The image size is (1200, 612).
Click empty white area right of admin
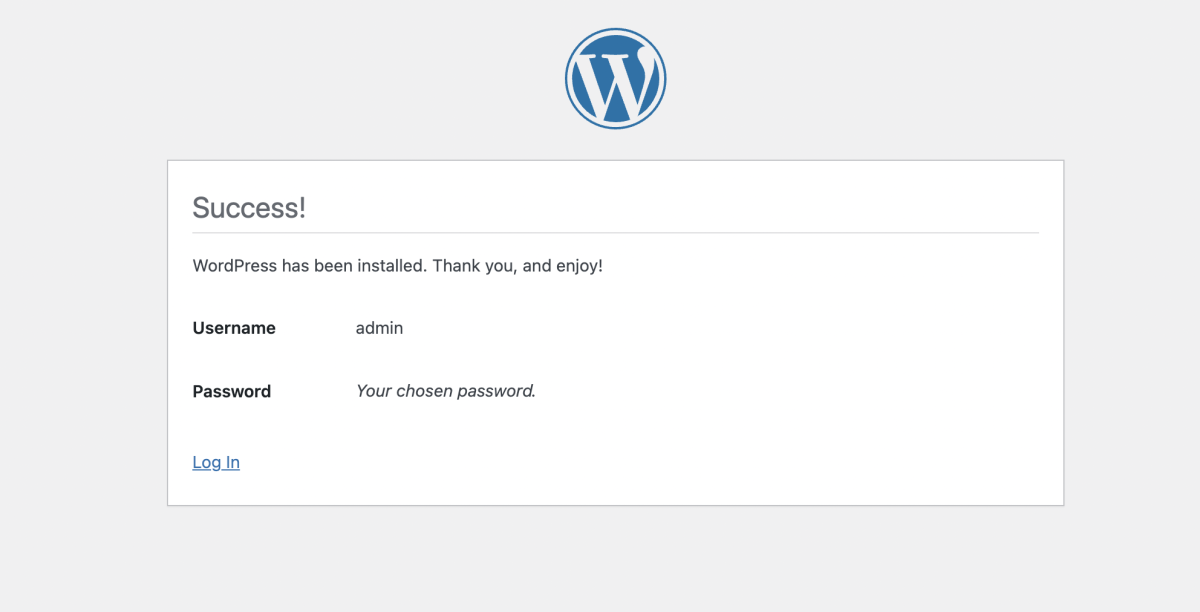pos(720,328)
